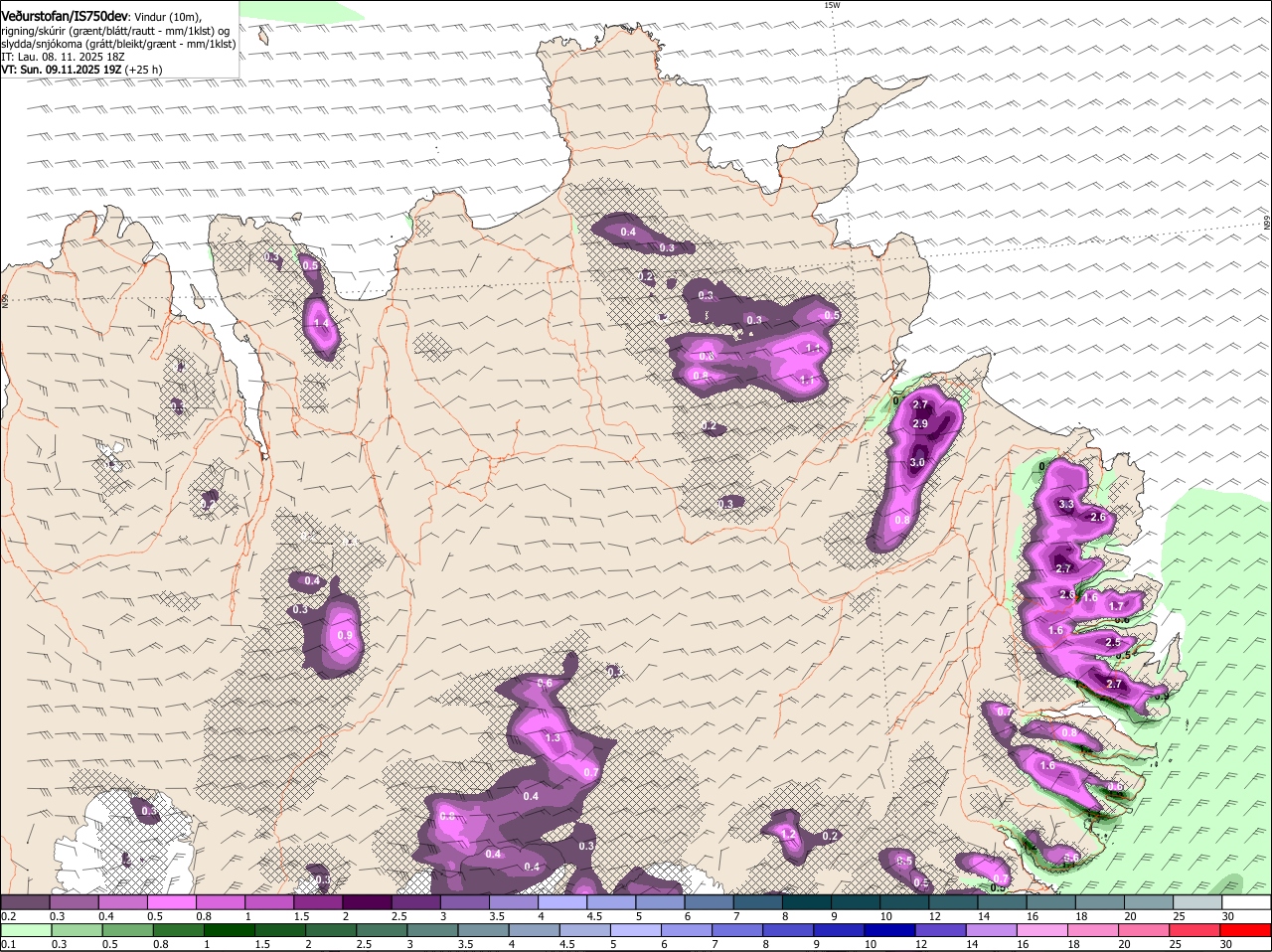Select the upper legend swatch between 8 and 9
The height and width of the screenshot is (952, 1272).
pos(808,902)
